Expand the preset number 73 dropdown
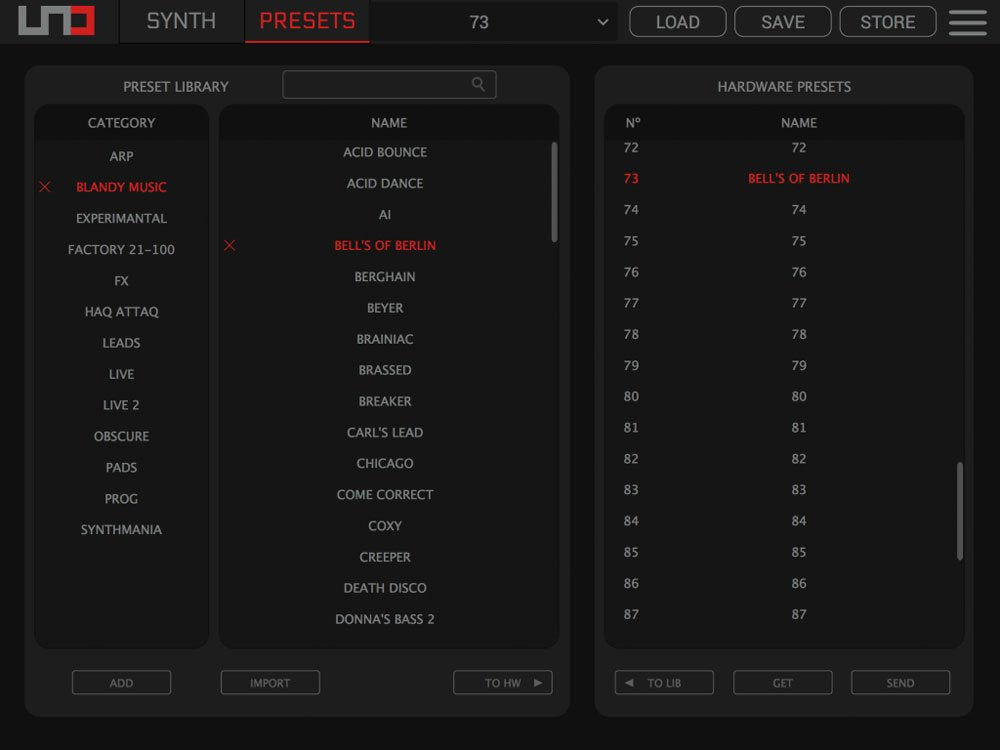The height and width of the screenshot is (750, 1000). click(x=602, y=22)
